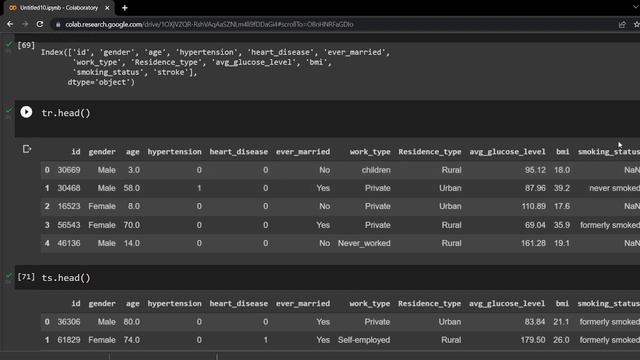Click the site lock icon in address bar
640x360 pixels.
point(58,24)
